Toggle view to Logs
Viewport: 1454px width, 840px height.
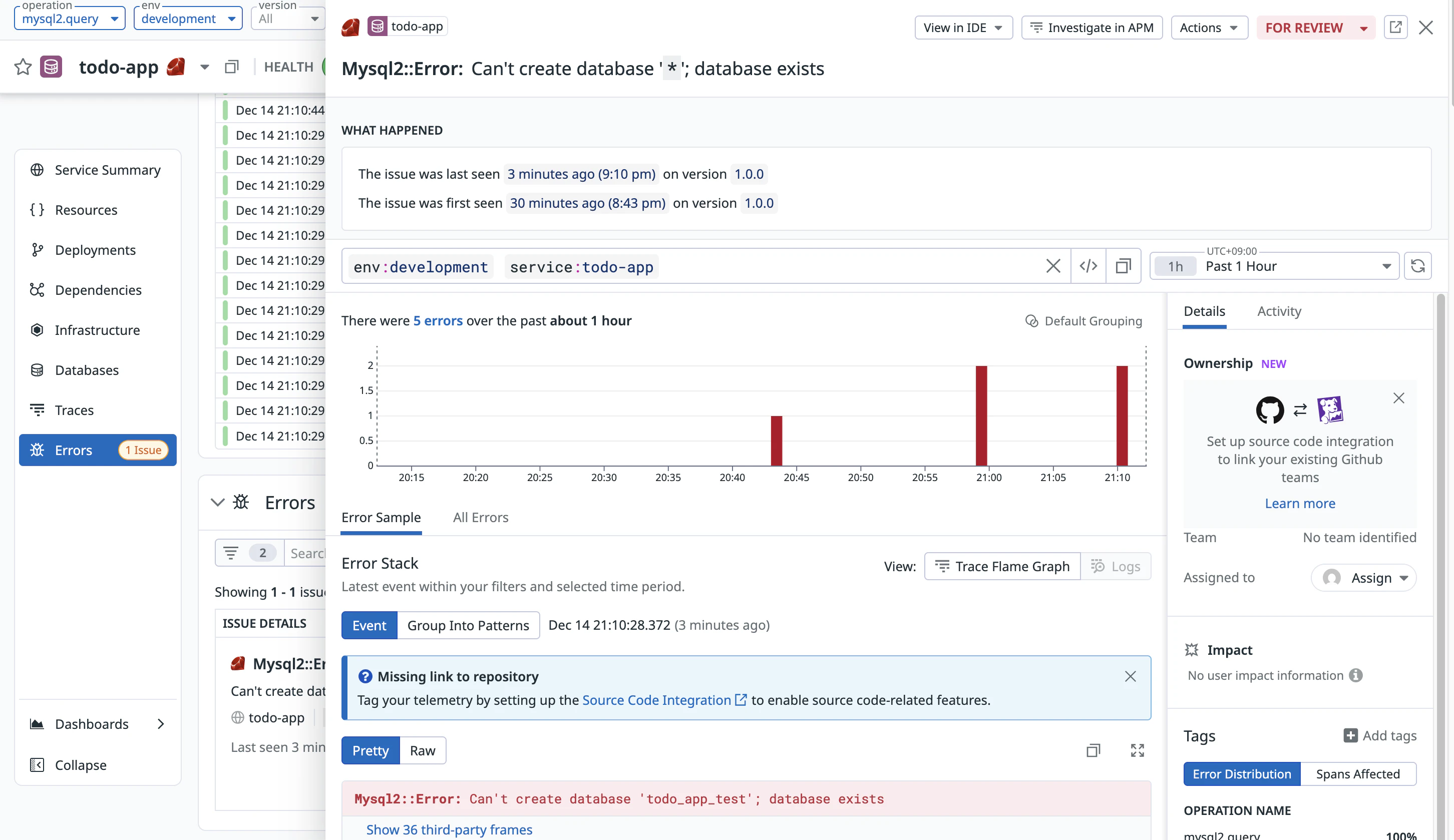(x=1116, y=567)
